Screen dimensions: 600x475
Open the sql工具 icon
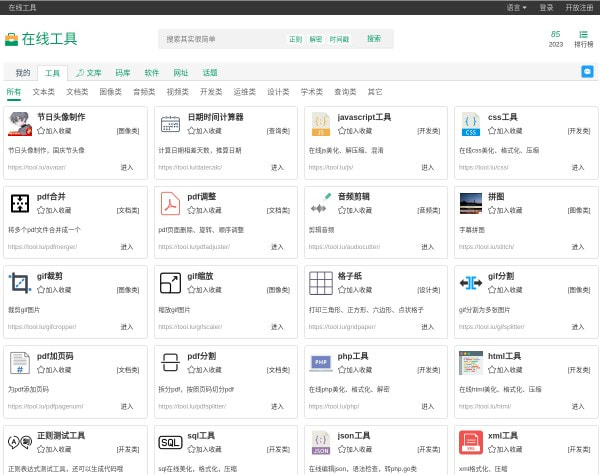click(170, 441)
